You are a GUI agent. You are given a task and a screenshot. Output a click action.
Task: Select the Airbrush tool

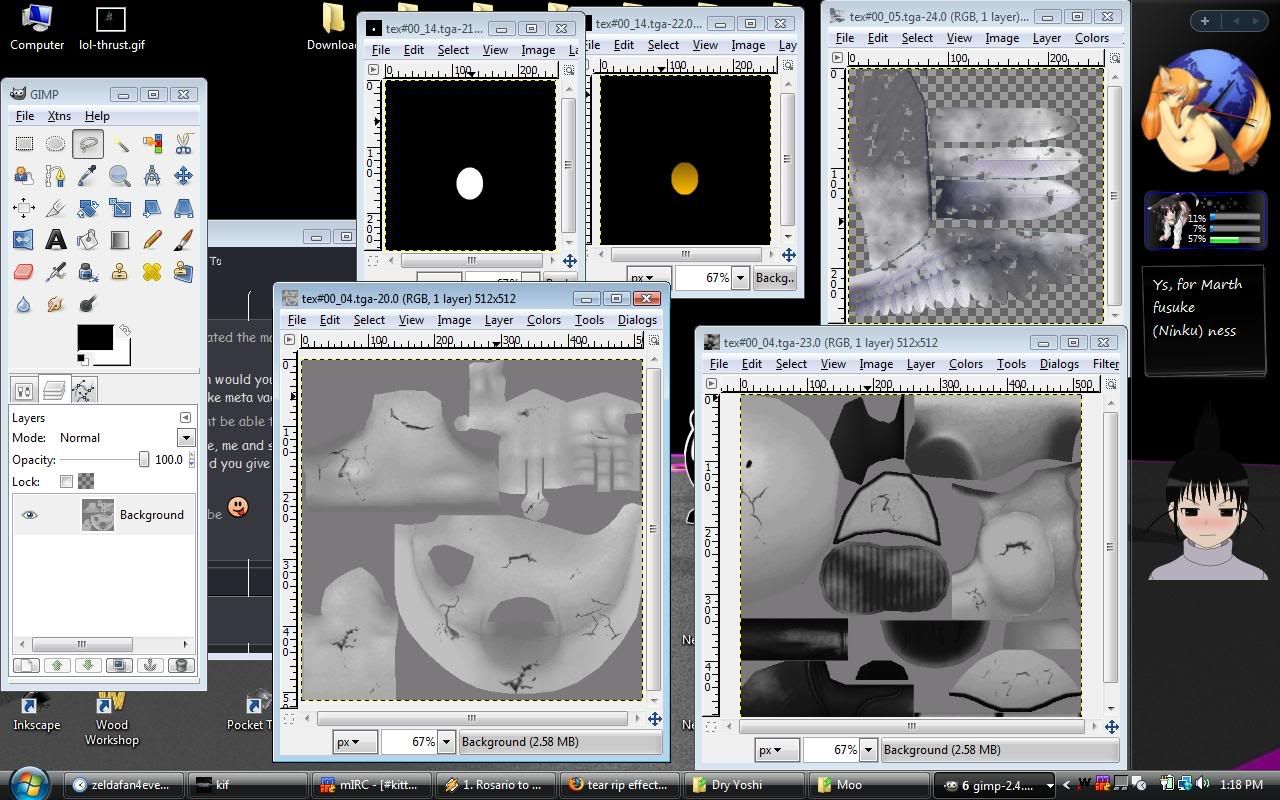click(x=55, y=271)
